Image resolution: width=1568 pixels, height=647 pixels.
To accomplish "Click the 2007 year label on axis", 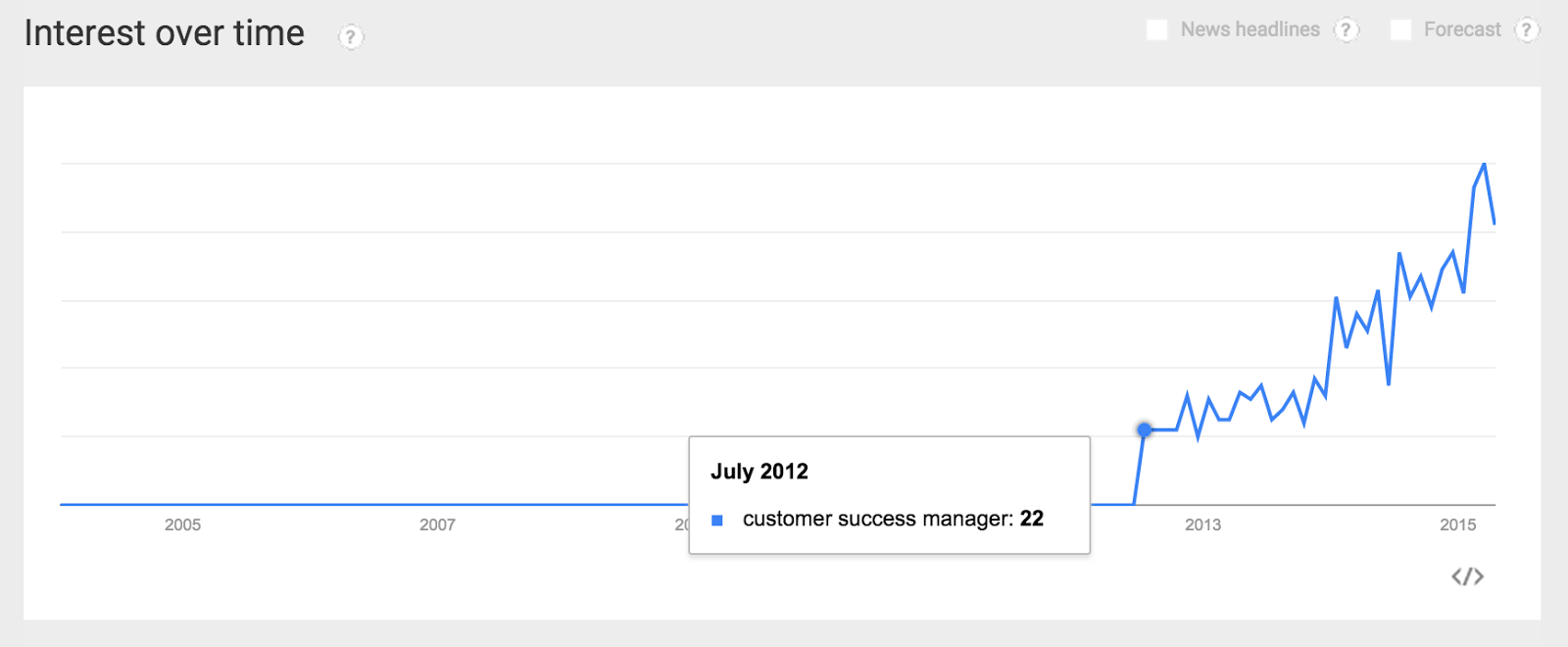I will [437, 524].
